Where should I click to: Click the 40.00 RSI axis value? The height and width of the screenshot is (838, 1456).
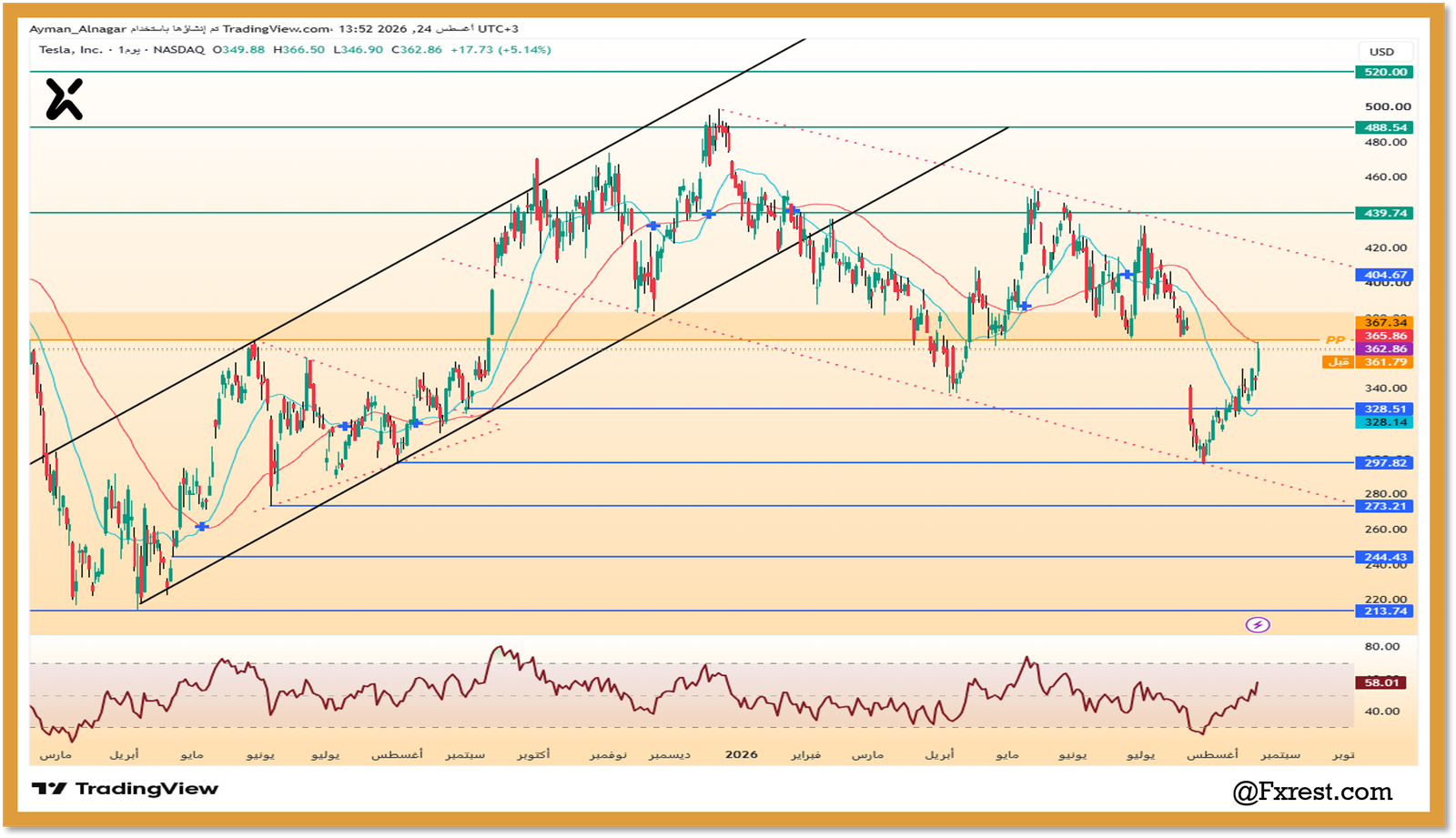coord(1382,712)
